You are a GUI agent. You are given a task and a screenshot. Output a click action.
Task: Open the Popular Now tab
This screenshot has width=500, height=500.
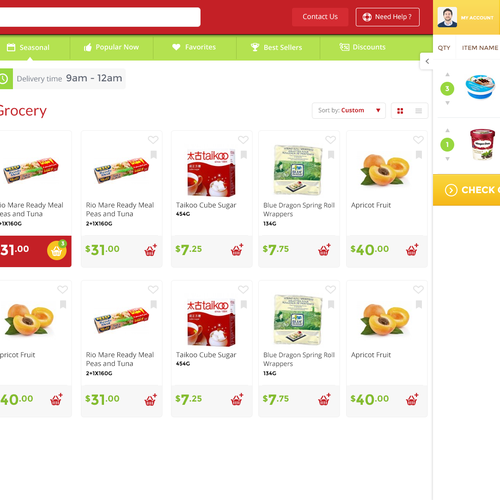pos(111,47)
